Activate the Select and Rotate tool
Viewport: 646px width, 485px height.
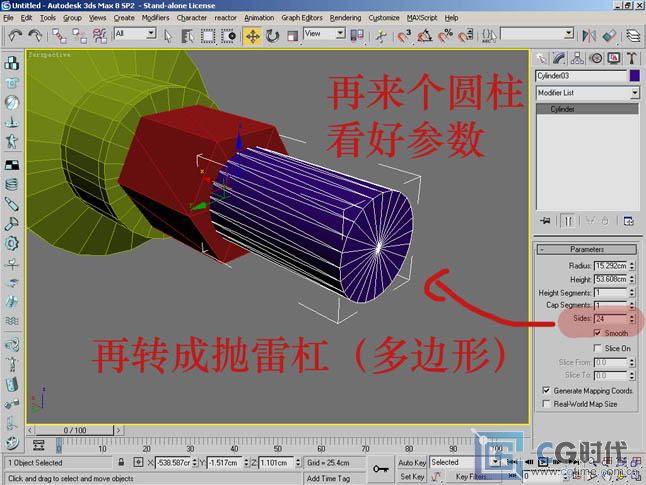(272, 36)
